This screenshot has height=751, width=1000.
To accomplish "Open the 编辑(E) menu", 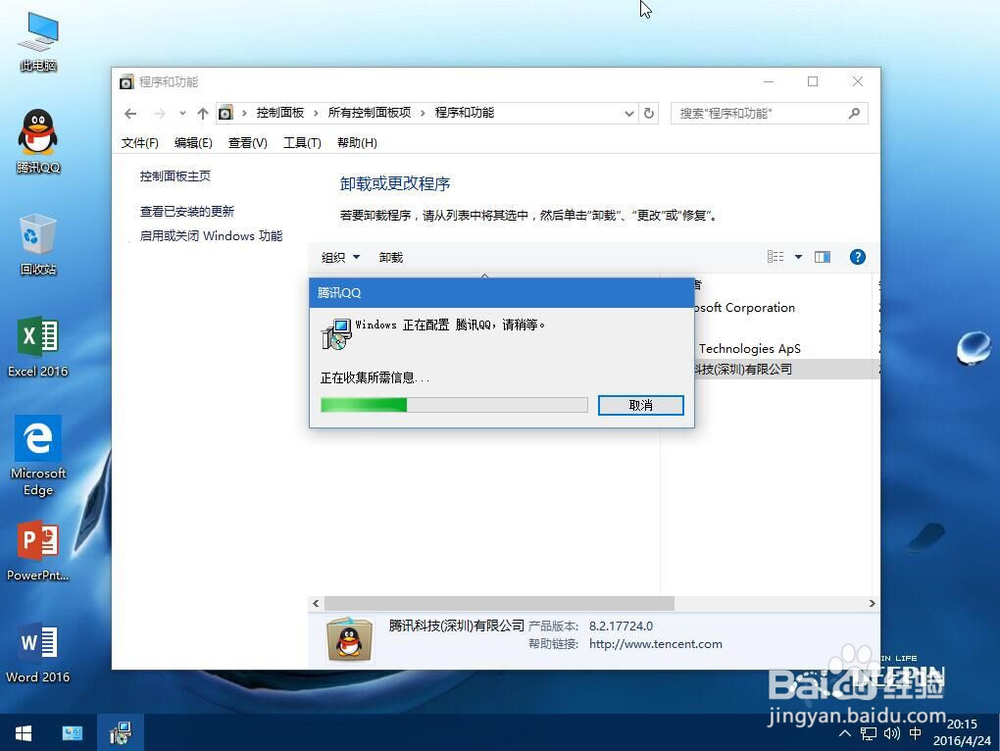I will (x=193, y=143).
